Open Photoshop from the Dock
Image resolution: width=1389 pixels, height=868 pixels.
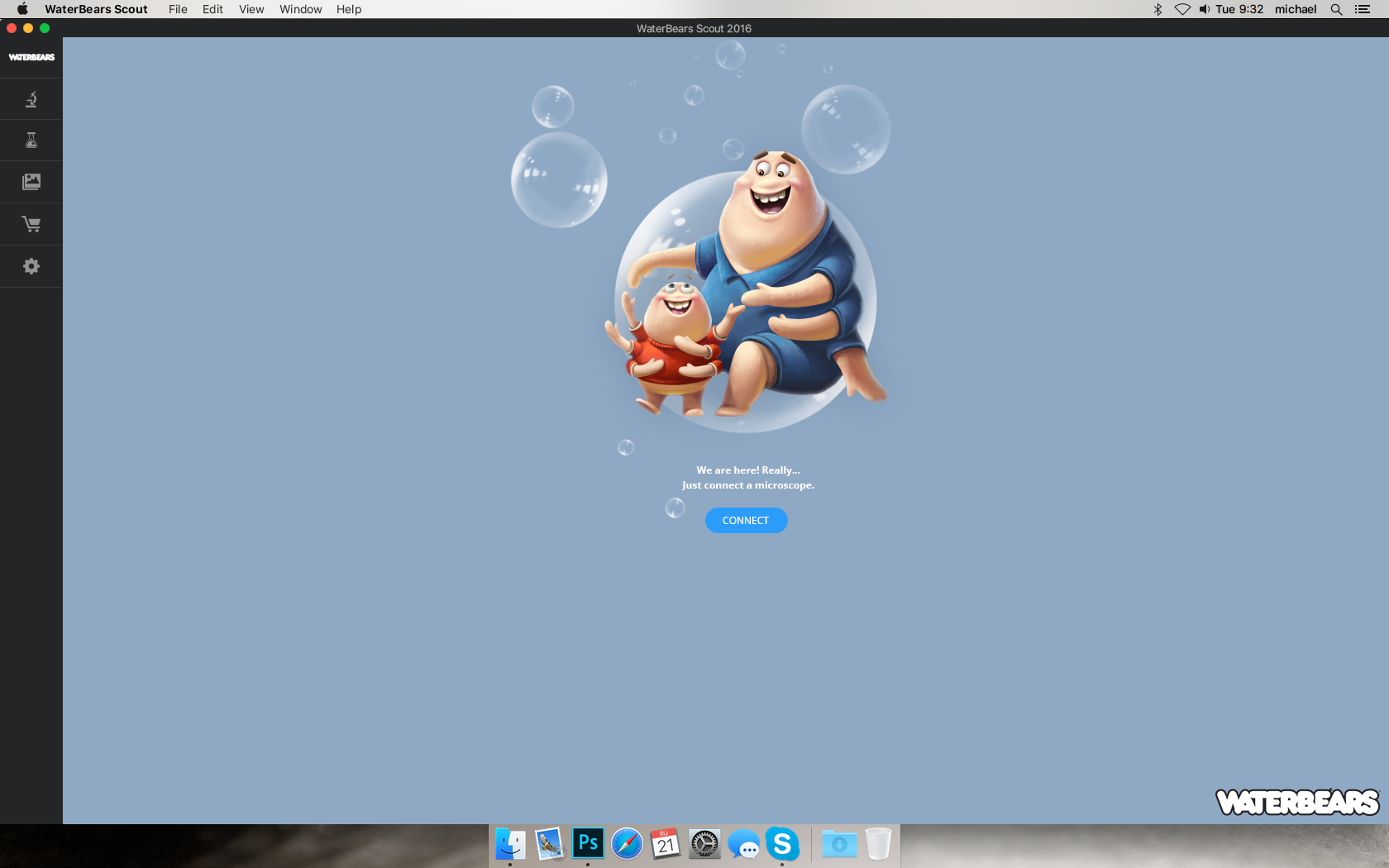tap(588, 844)
